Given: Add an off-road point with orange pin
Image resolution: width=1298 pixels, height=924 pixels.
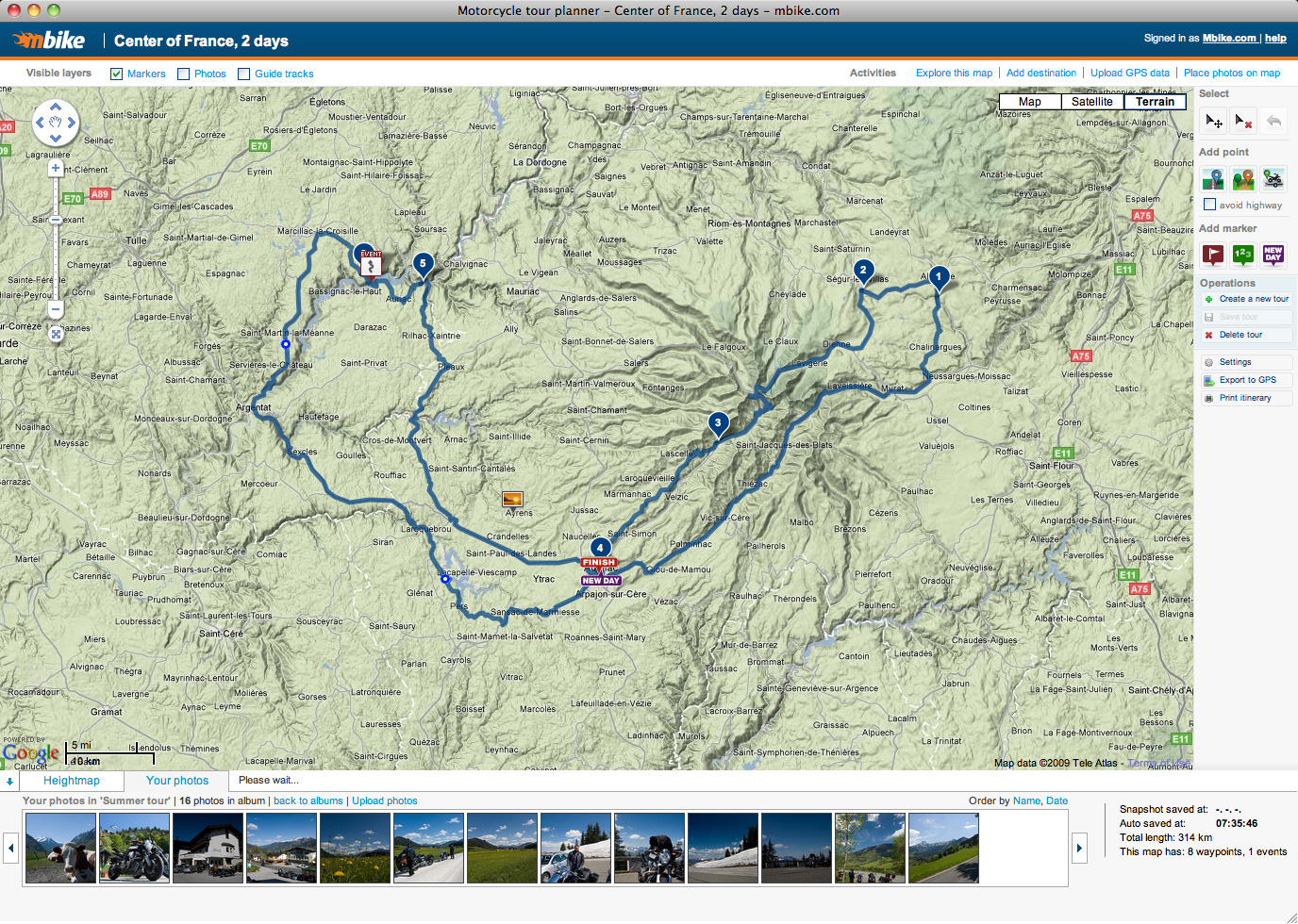Looking at the screenshot, I should [1243, 179].
